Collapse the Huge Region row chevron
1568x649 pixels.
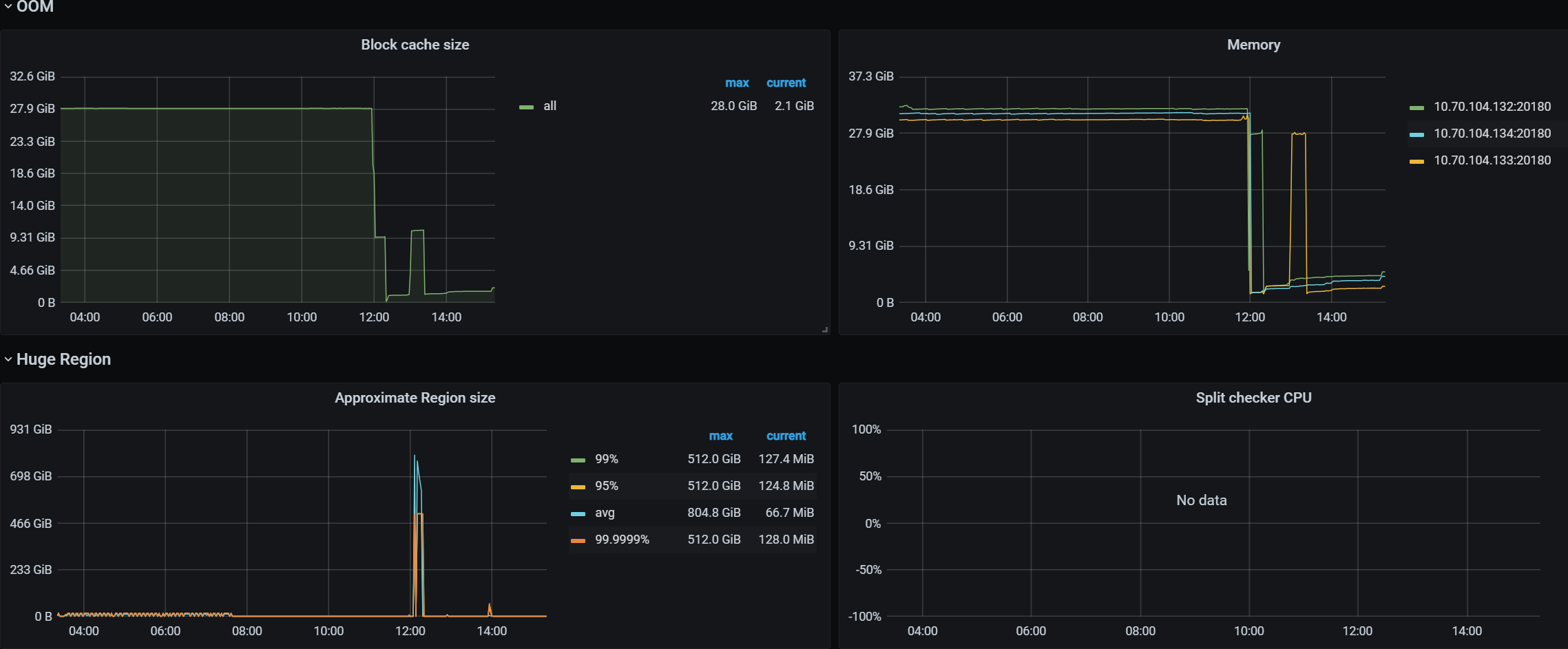8,359
